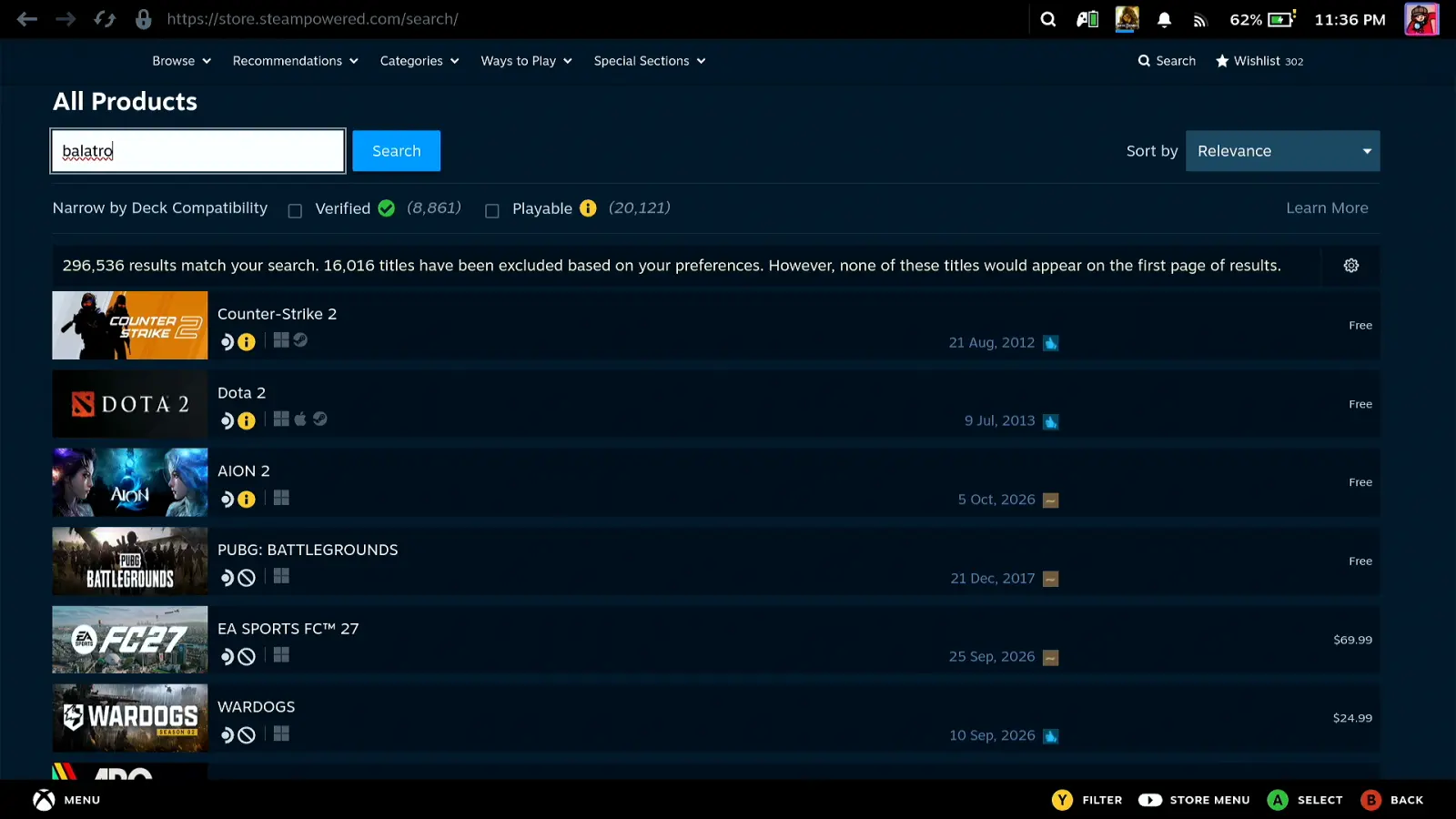Open the Learn More link
Image resolution: width=1456 pixels, height=819 pixels.
pyautogui.click(x=1327, y=208)
